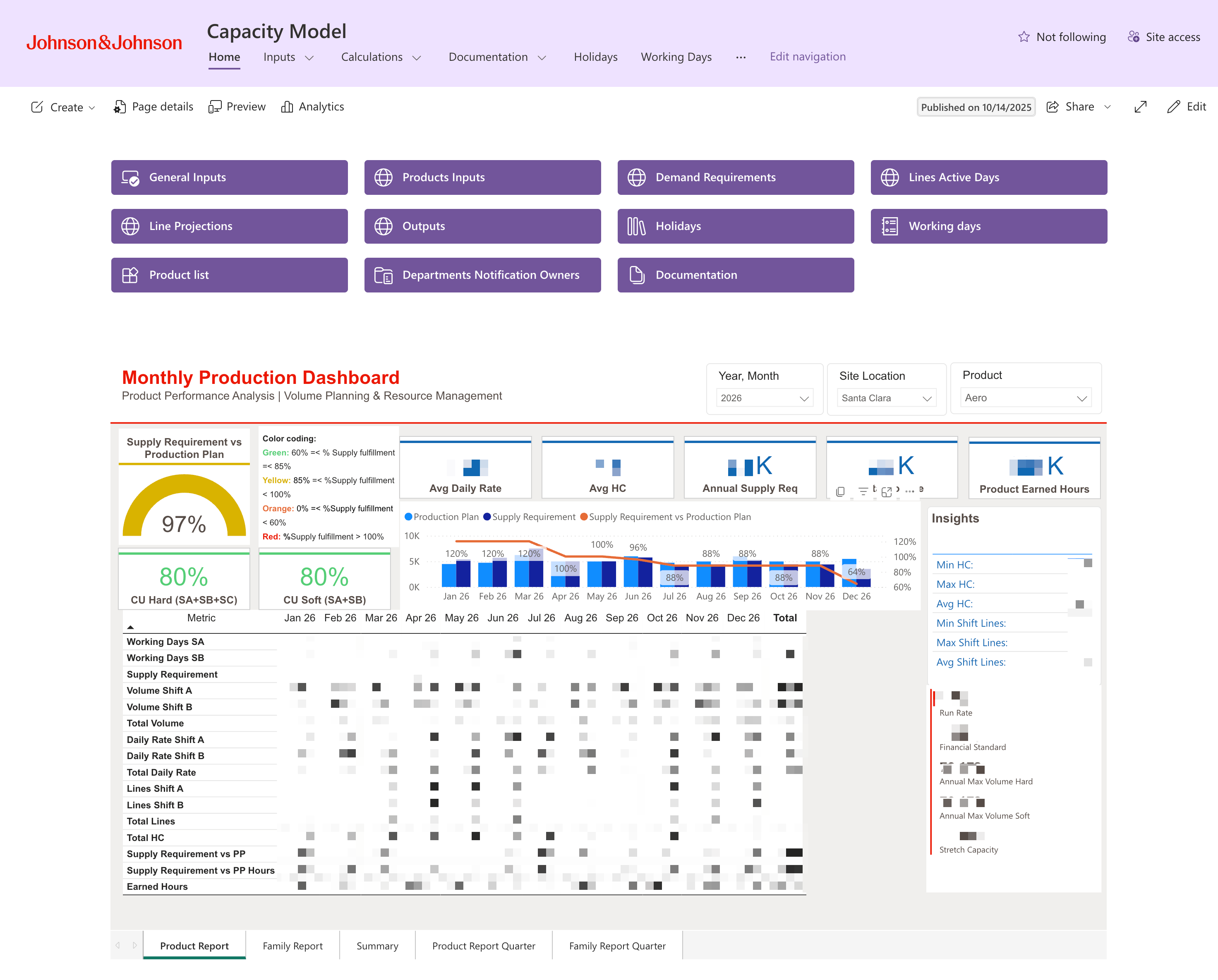Open the Working days tile

(989, 227)
